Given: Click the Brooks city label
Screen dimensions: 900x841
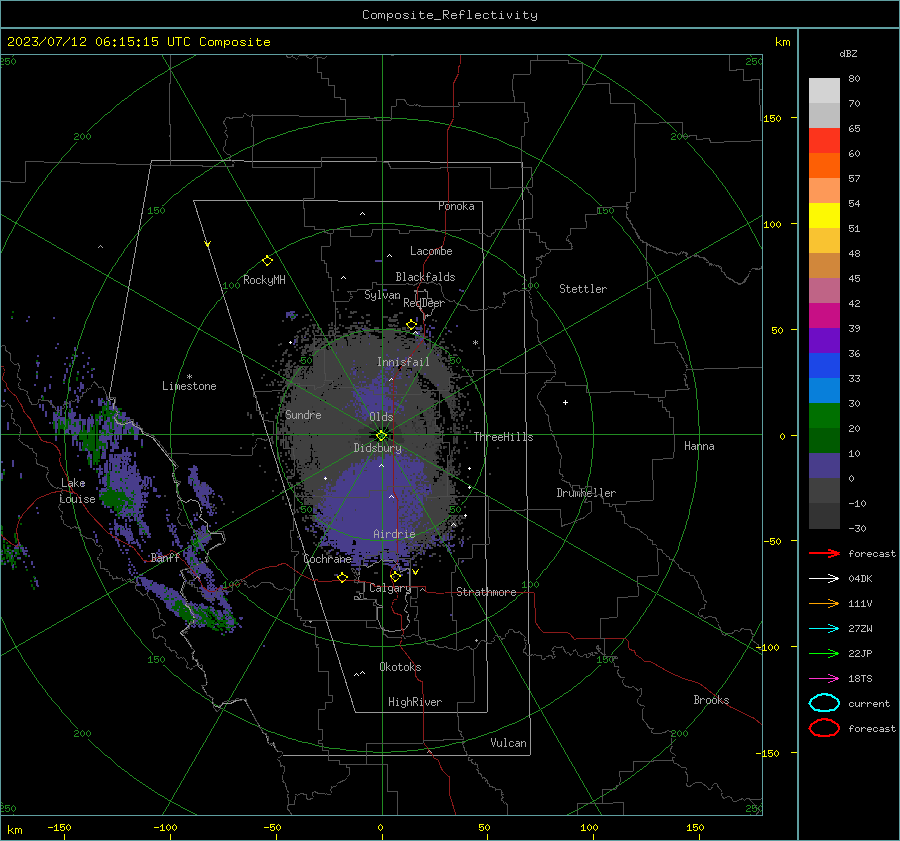Looking at the screenshot, I should point(711,700).
